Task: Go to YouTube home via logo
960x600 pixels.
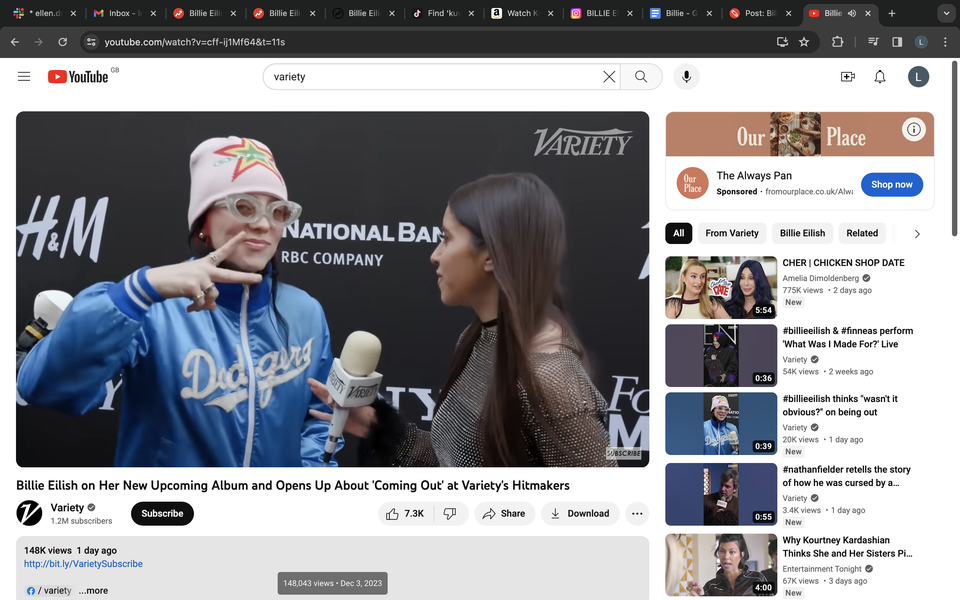Action: tap(78, 77)
